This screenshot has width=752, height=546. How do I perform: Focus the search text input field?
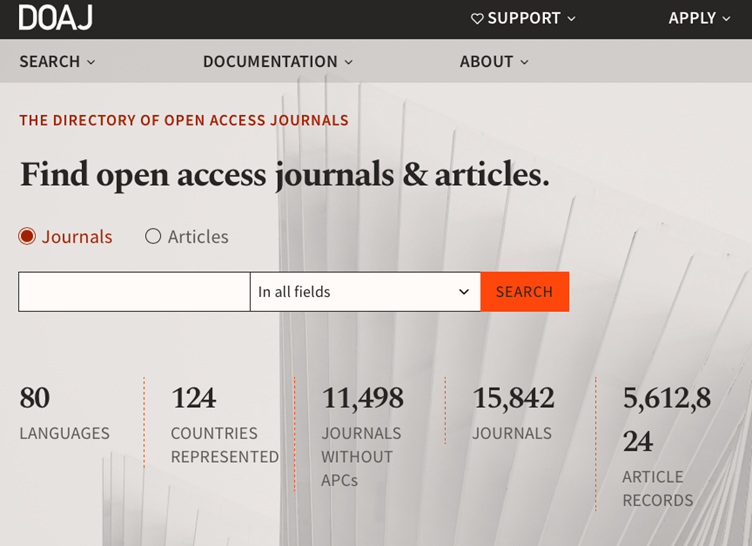click(x=134, y=292)
